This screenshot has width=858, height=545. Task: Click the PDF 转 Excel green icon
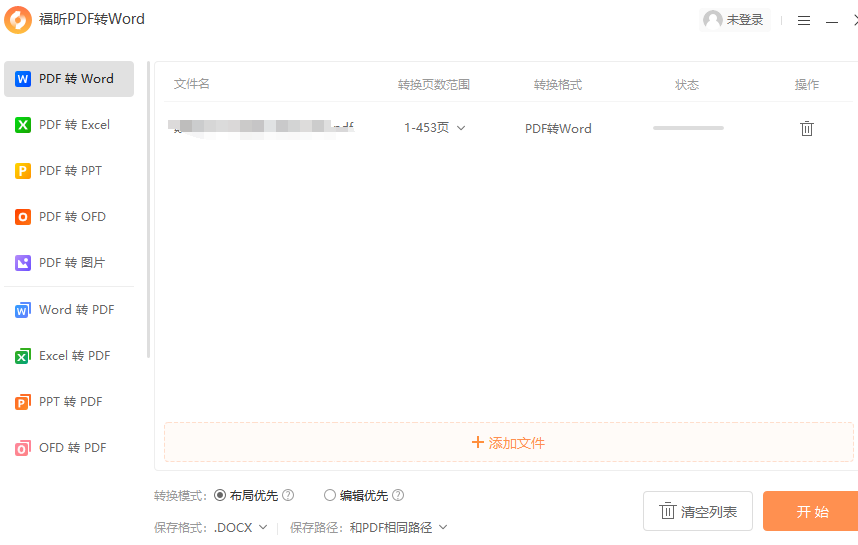(x=23, y=125)
